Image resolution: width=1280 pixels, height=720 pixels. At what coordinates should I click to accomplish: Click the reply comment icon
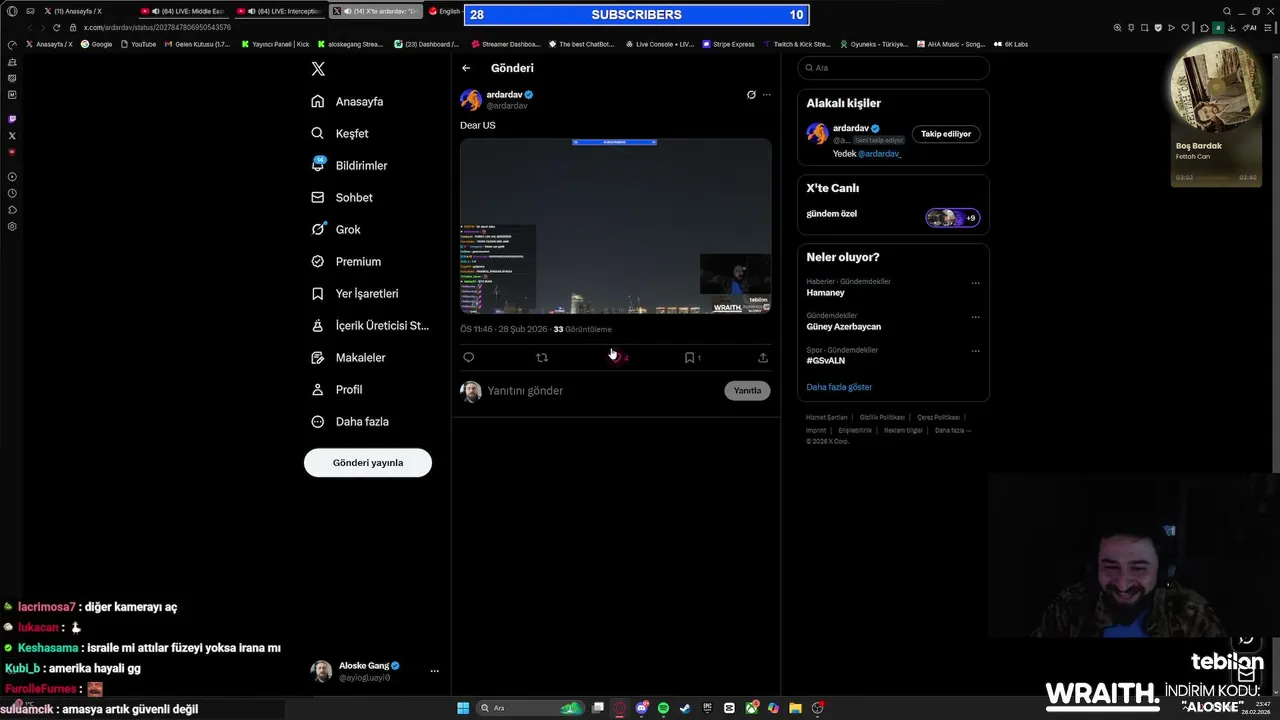point(469,357)
